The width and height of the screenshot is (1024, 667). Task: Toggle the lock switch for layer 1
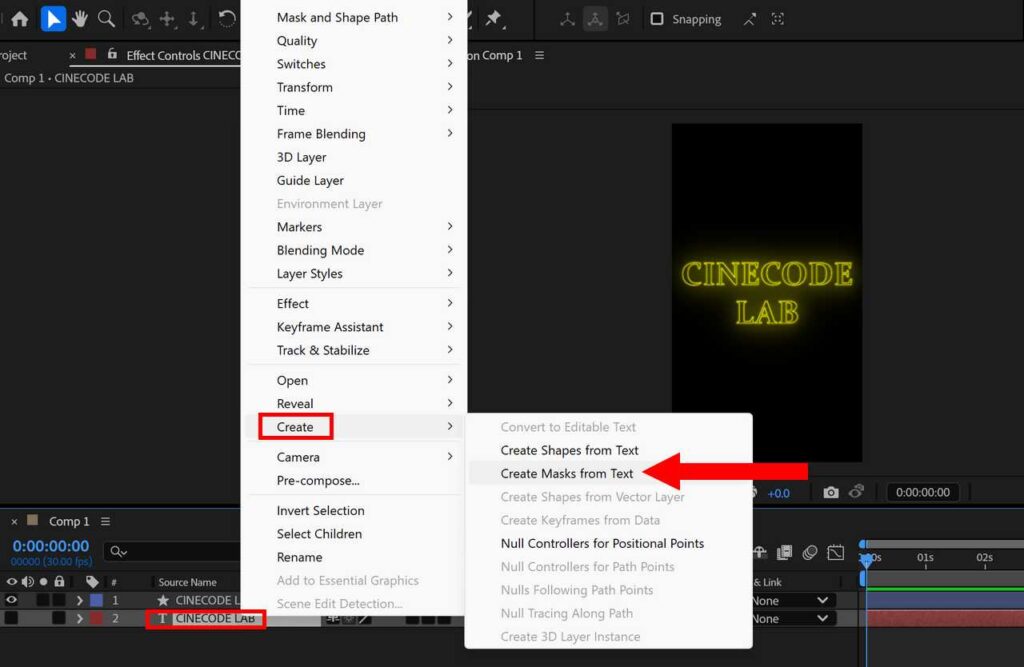59,600
